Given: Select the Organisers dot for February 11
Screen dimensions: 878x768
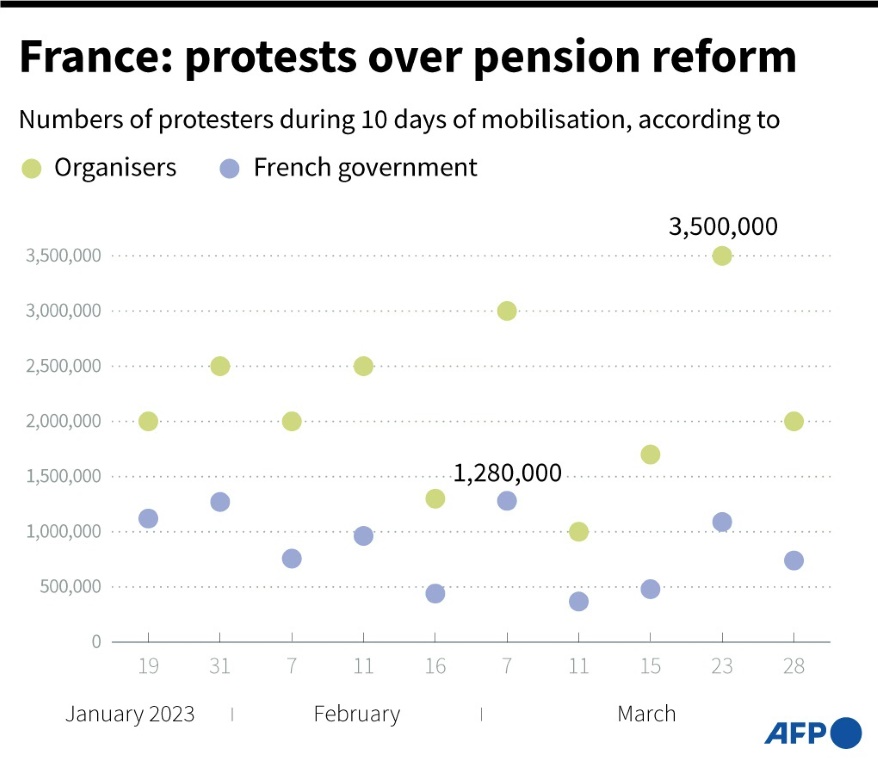Looking at the screenshot, I should coord(363,366).
